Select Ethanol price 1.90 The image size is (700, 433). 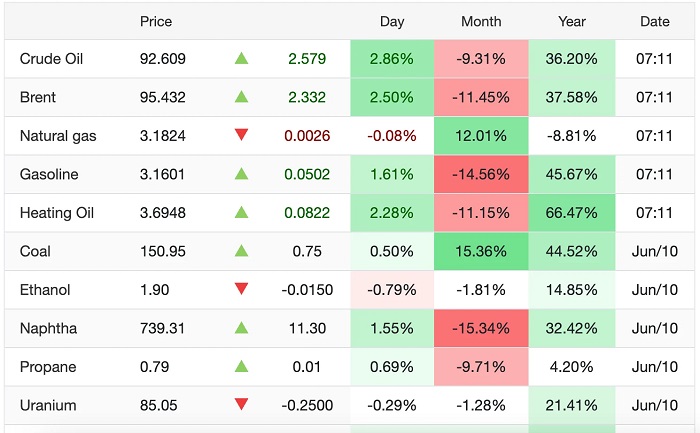154,290
